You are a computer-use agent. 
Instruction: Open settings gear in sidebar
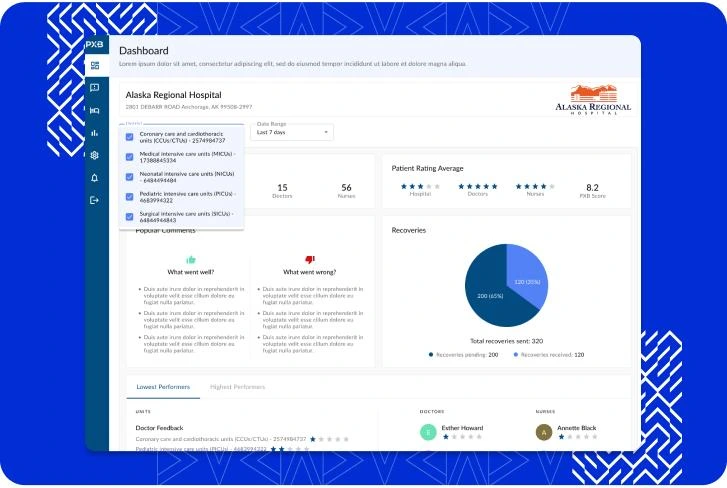[95, 155]
